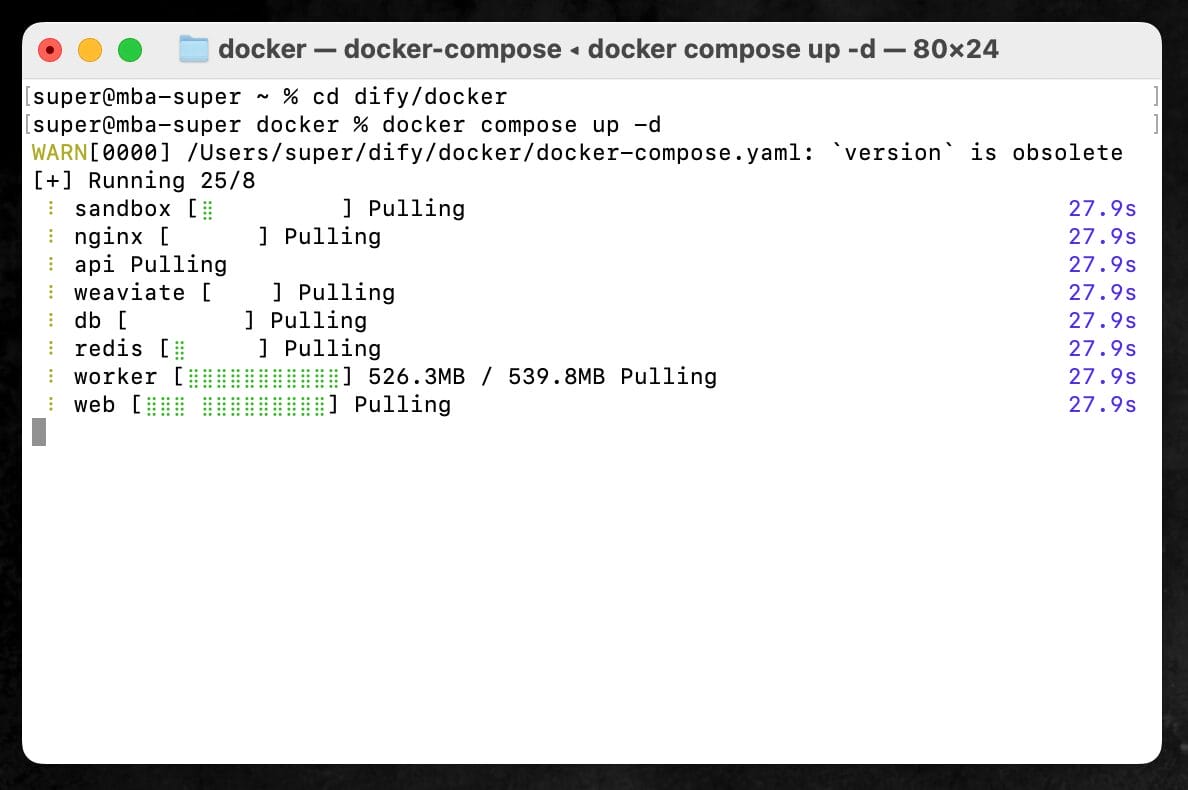The image size is (1188, 790).
Task: Click the 27.9s timer on the db row
Action: coord(1102,321)
